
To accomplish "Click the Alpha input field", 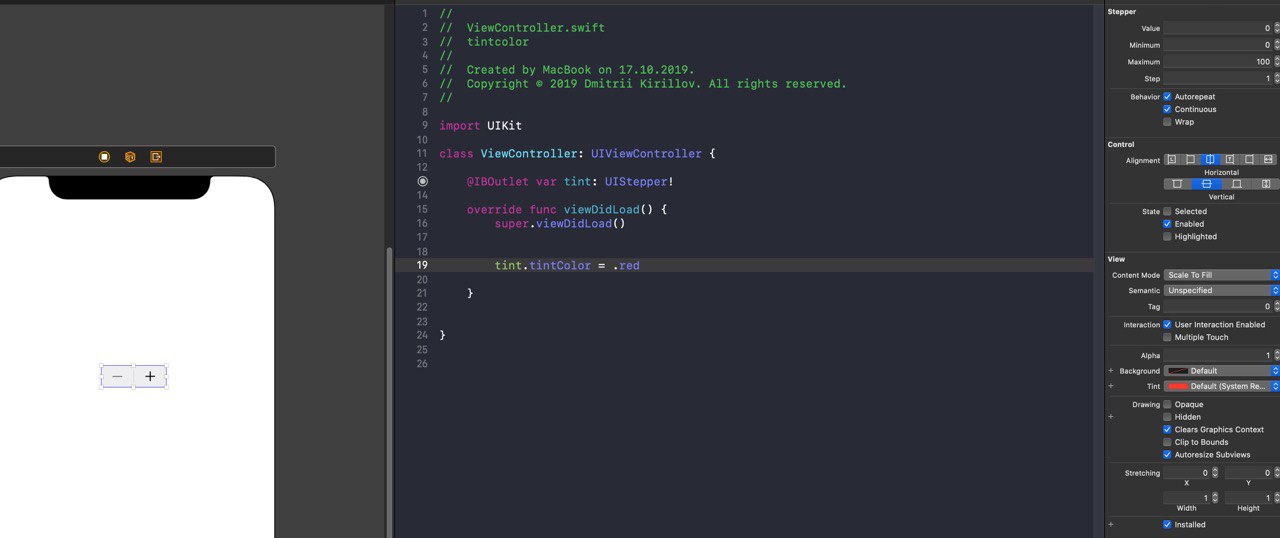I will pyautogui.click(x=1217, y=355).
